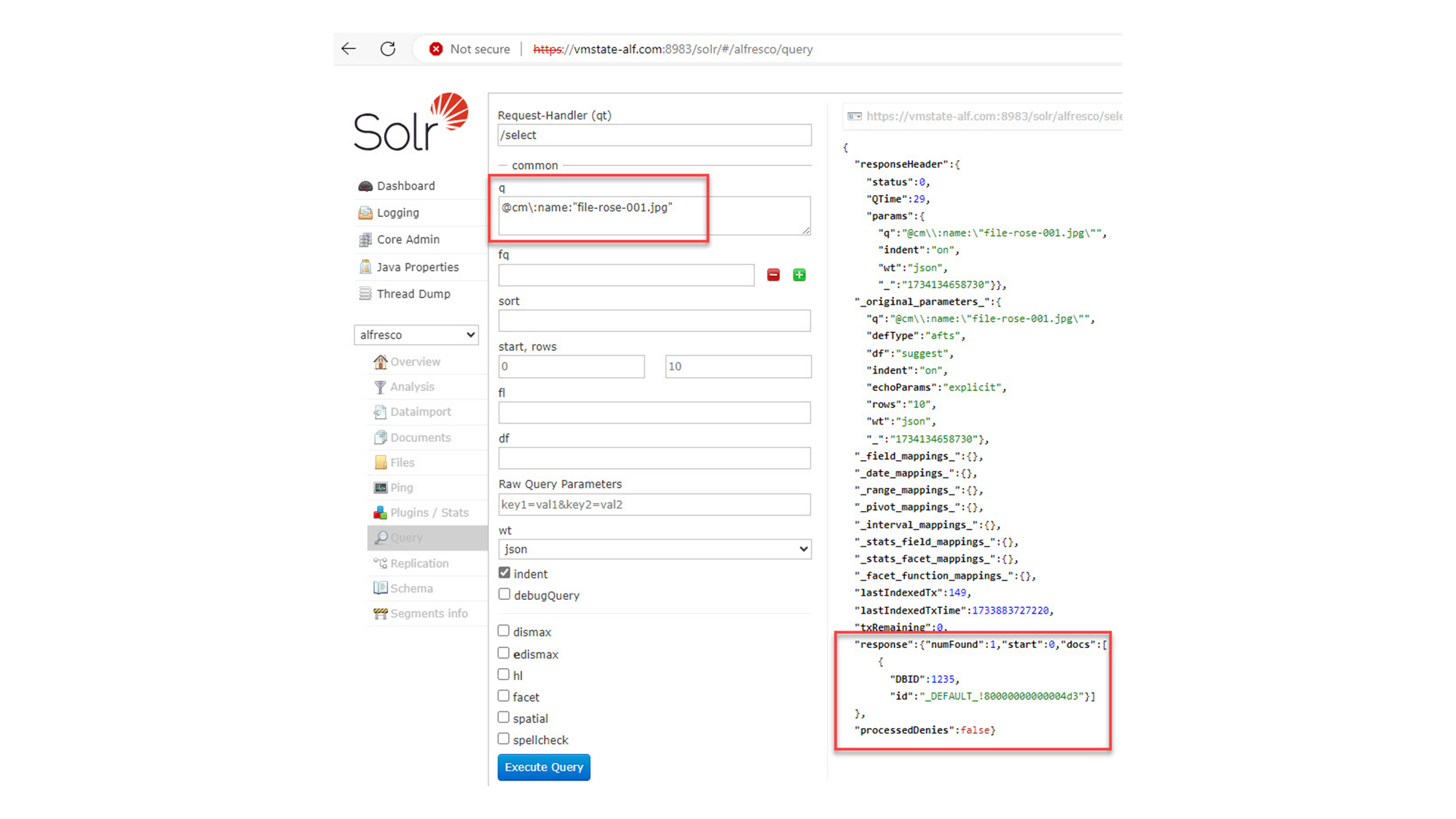Reload the page with refresh icon

pyautogui.click(x=388, y=49)
